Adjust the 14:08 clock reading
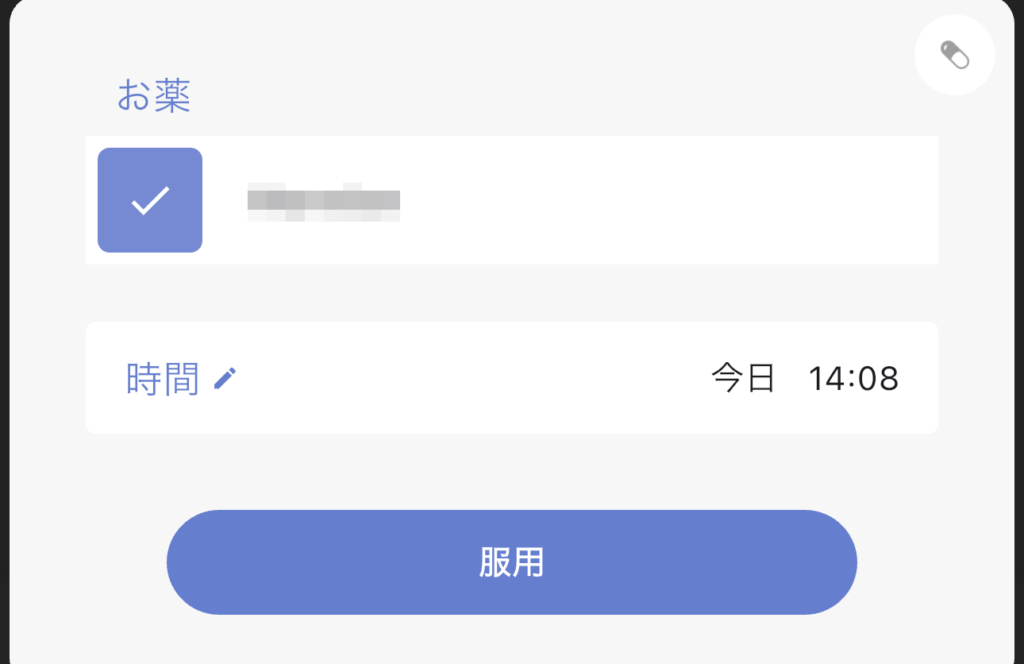1024x664 pixels. [x=853, y=379]
